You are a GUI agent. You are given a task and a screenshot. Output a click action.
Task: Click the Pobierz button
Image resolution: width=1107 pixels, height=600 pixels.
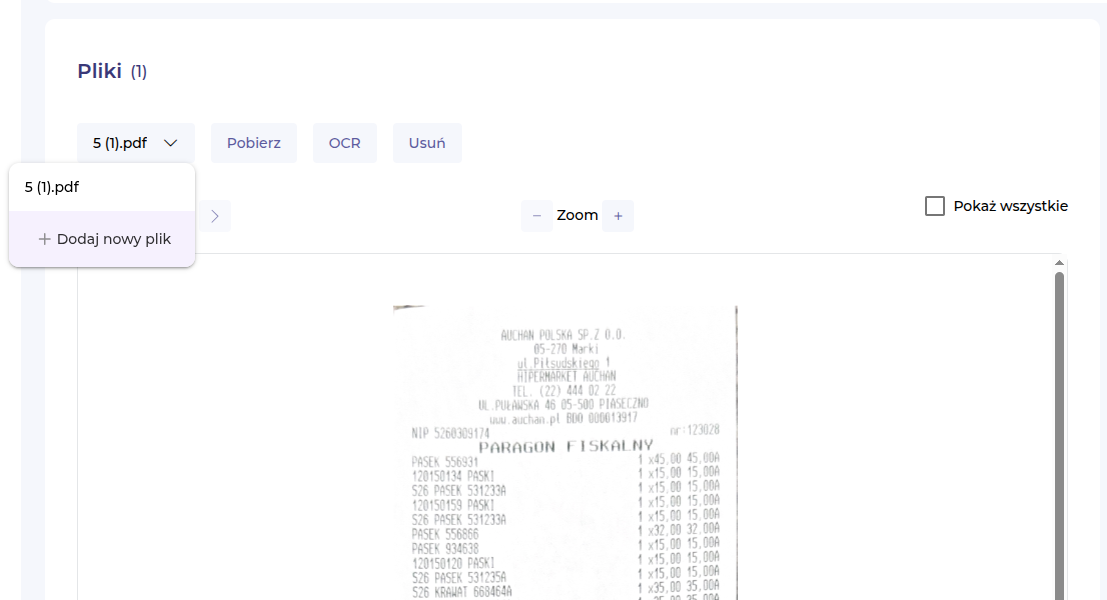[253, 143]
